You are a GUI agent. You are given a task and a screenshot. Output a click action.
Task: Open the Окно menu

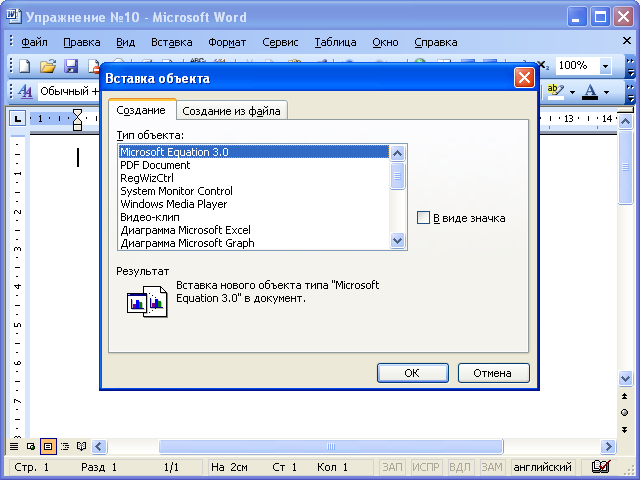pyautogui.click(x=385, y=42)
